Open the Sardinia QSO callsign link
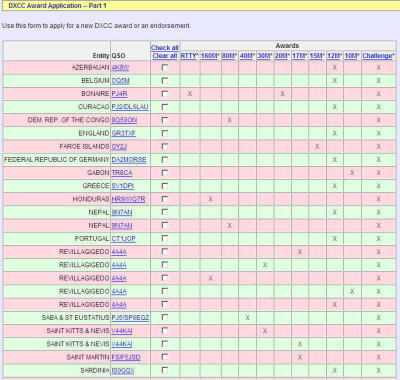Image resolution: width=400 pixels, height=380 pixels. (x=123, y=370)
